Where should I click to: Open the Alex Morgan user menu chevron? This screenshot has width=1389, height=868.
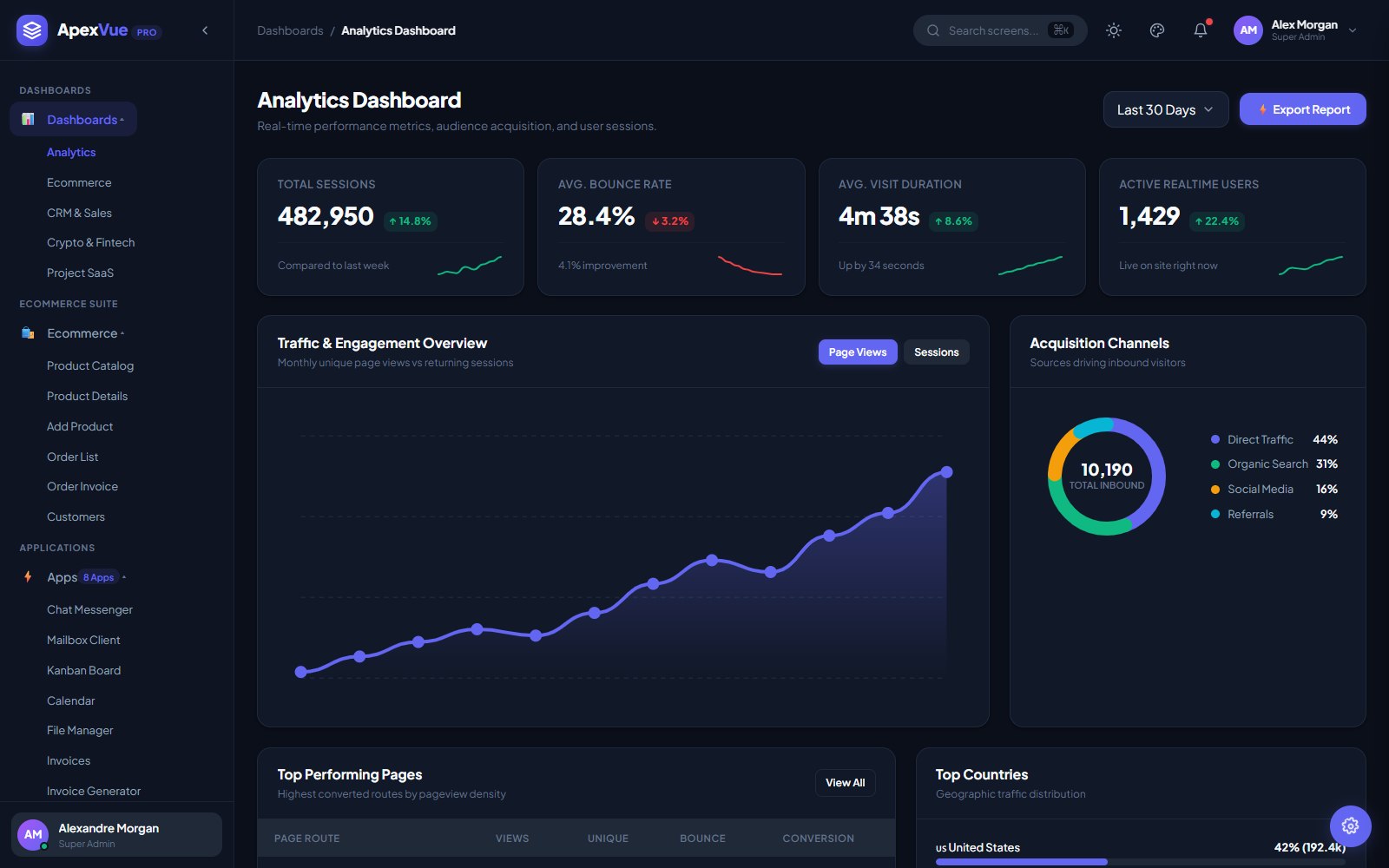(x=1353, y=30)
